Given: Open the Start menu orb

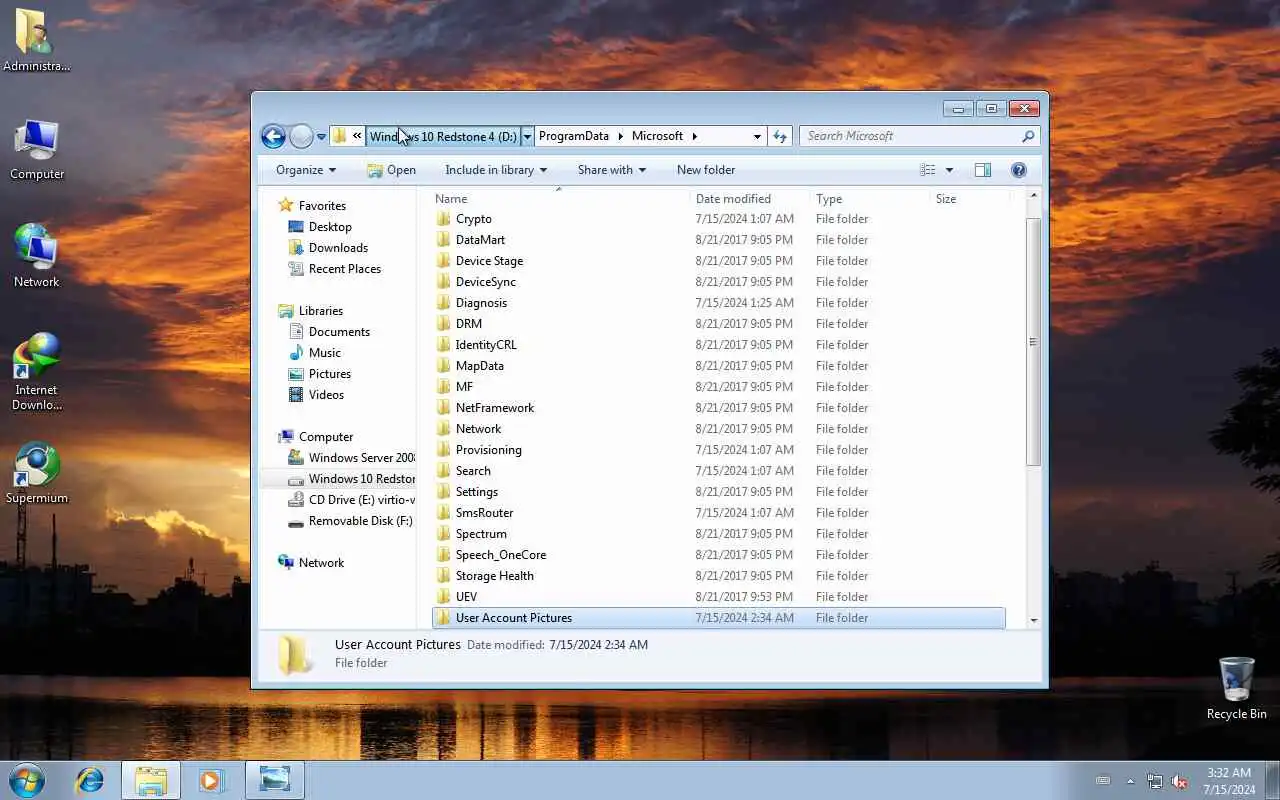Looking at the screenshot, I should pos(27,780).
